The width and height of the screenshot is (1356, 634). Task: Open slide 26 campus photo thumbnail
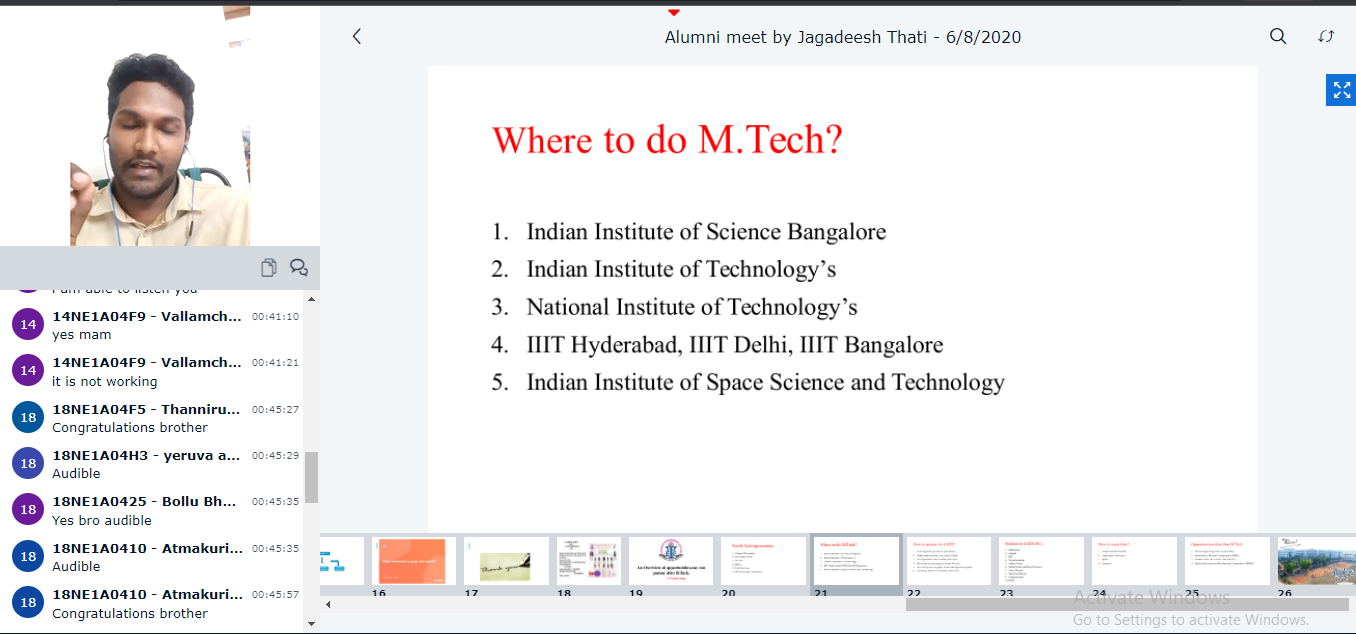click(x=1316, y=561)
